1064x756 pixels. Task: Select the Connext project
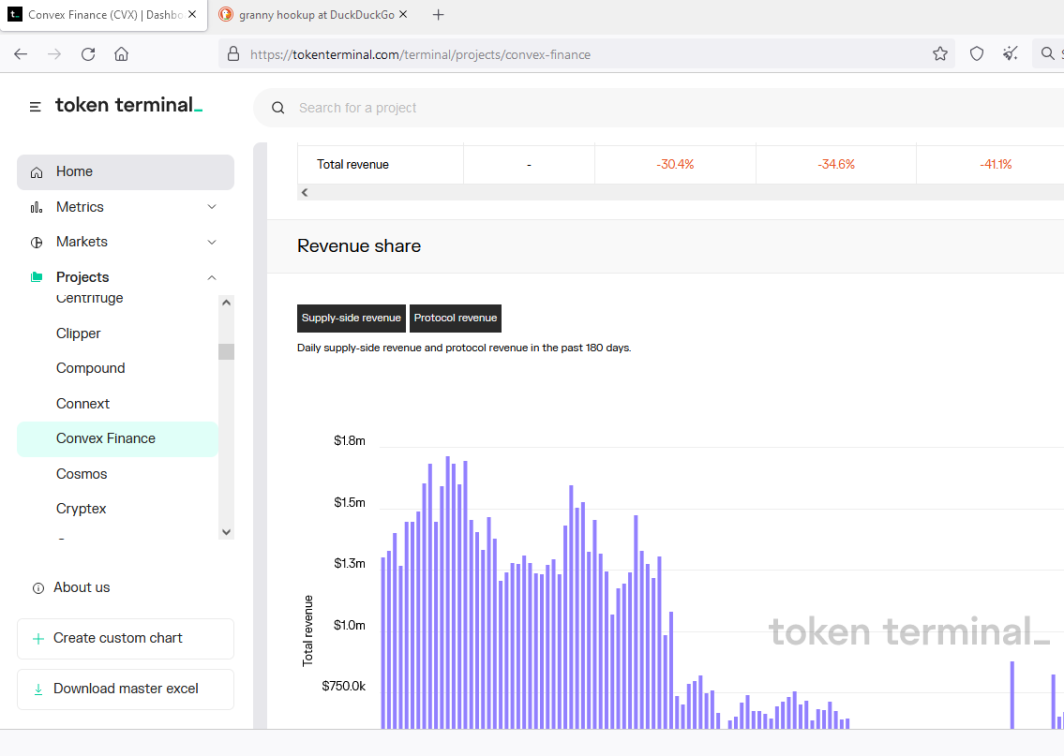(x=83, y=403)
